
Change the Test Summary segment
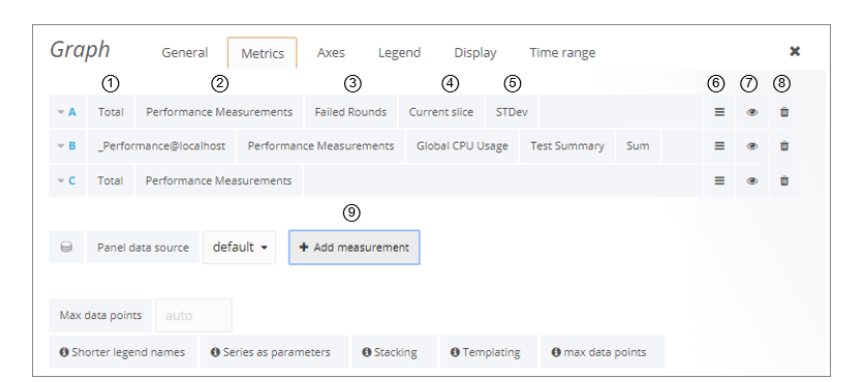tap(567, 146)
